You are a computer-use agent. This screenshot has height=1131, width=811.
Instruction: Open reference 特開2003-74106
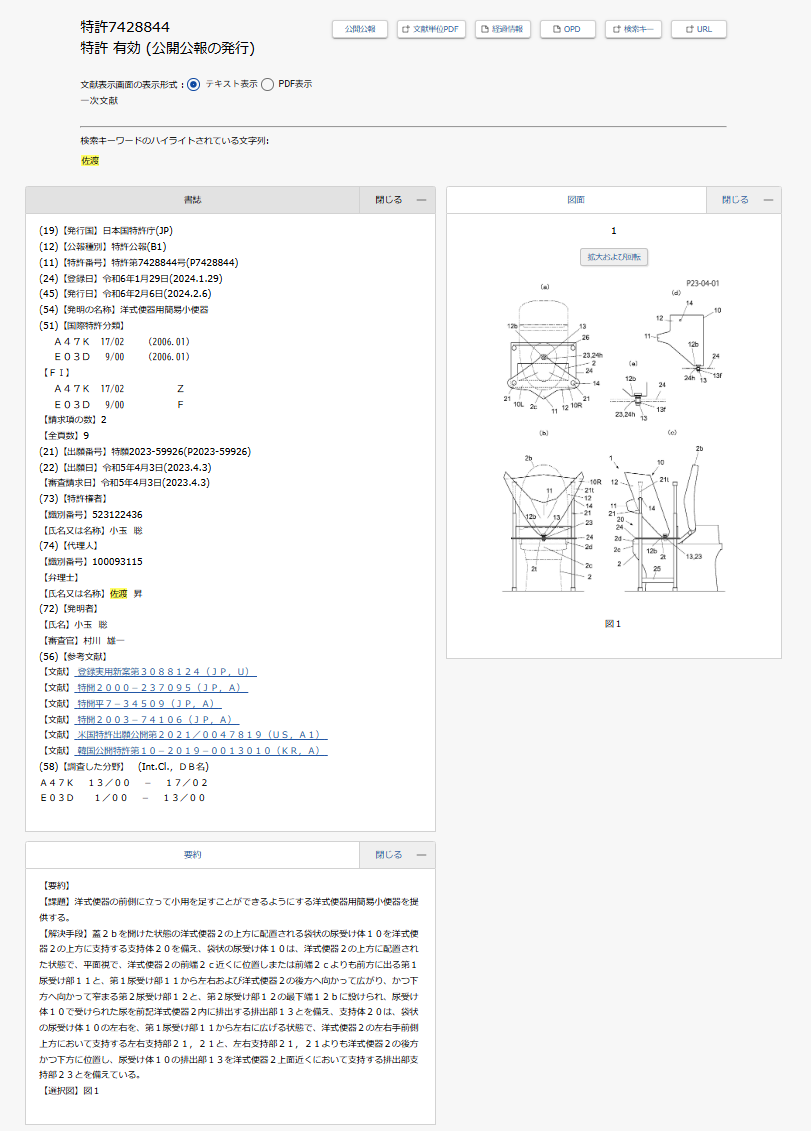click(156, 719)
